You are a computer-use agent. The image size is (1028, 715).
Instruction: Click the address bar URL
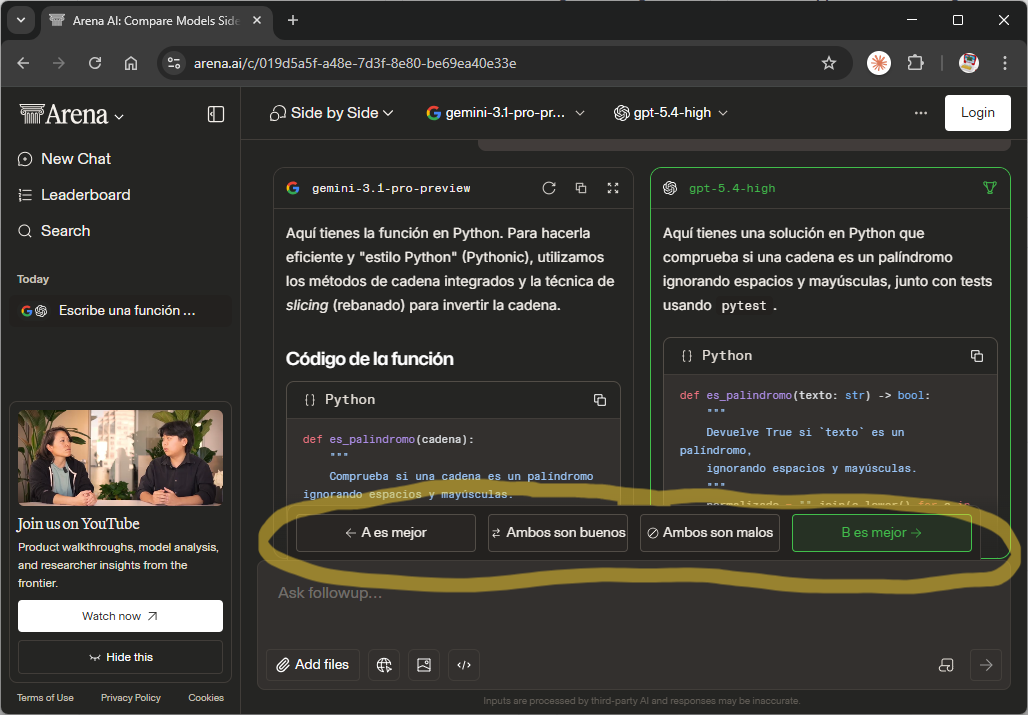pos(355,64)
